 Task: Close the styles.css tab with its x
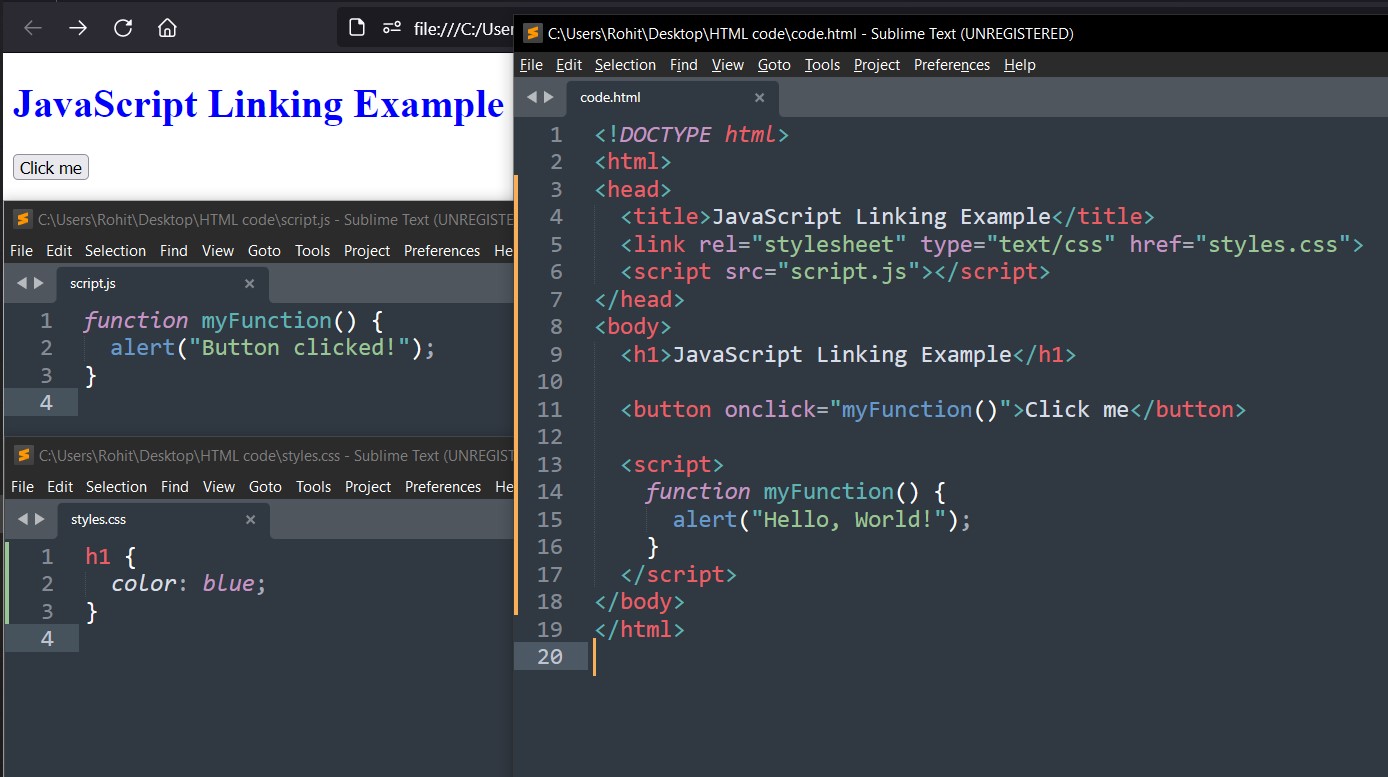click(x=250, y=519)
